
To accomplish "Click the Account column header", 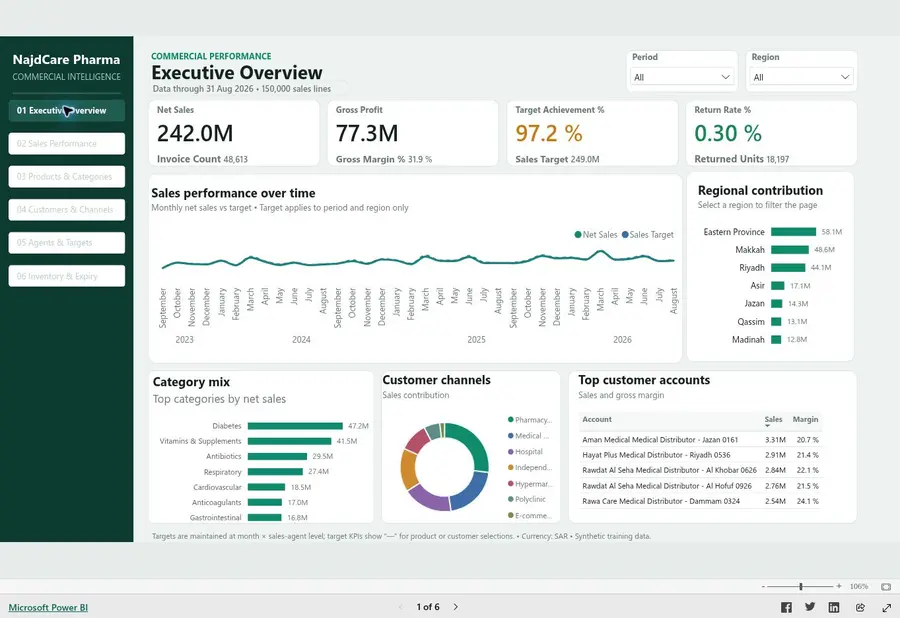I will pos(597,419).
